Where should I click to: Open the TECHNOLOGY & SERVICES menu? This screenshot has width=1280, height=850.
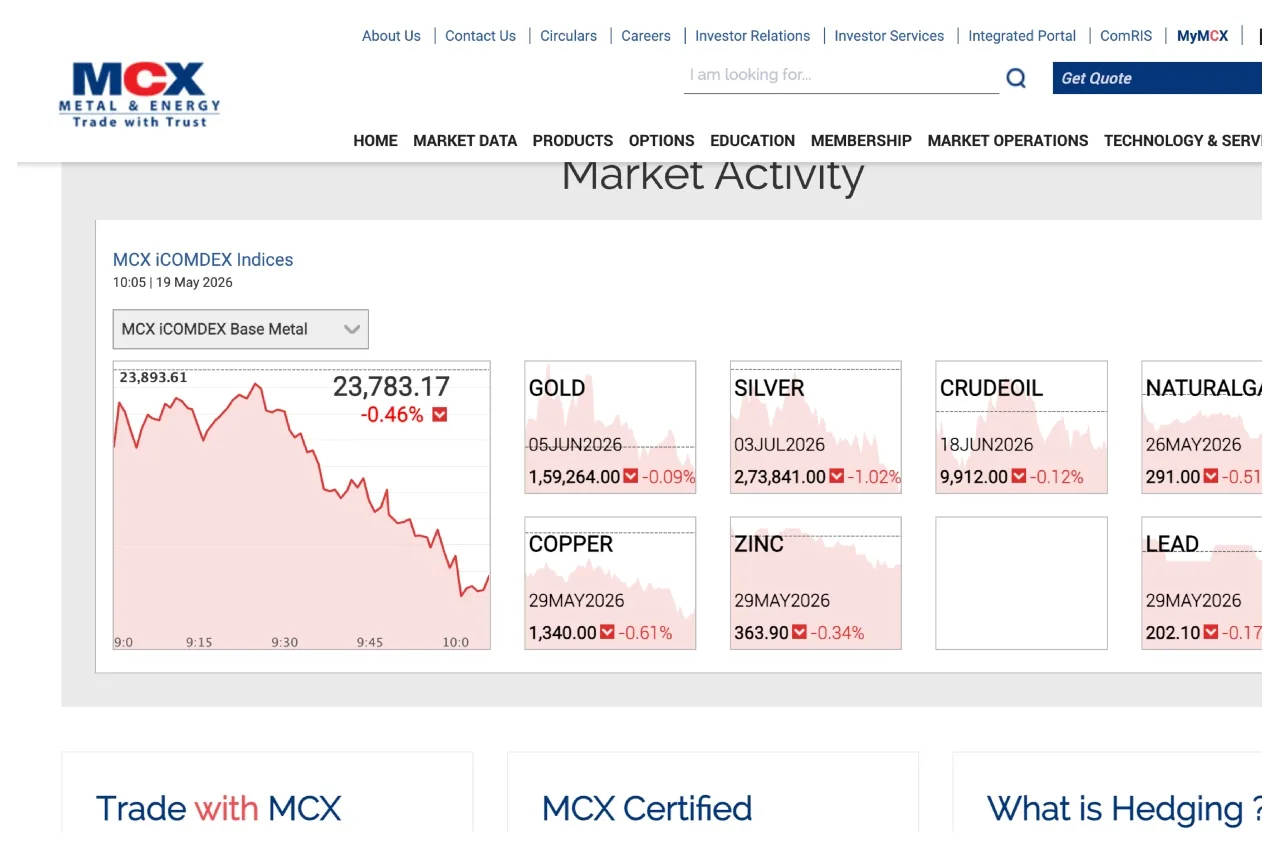click(x=1183, y=141)
